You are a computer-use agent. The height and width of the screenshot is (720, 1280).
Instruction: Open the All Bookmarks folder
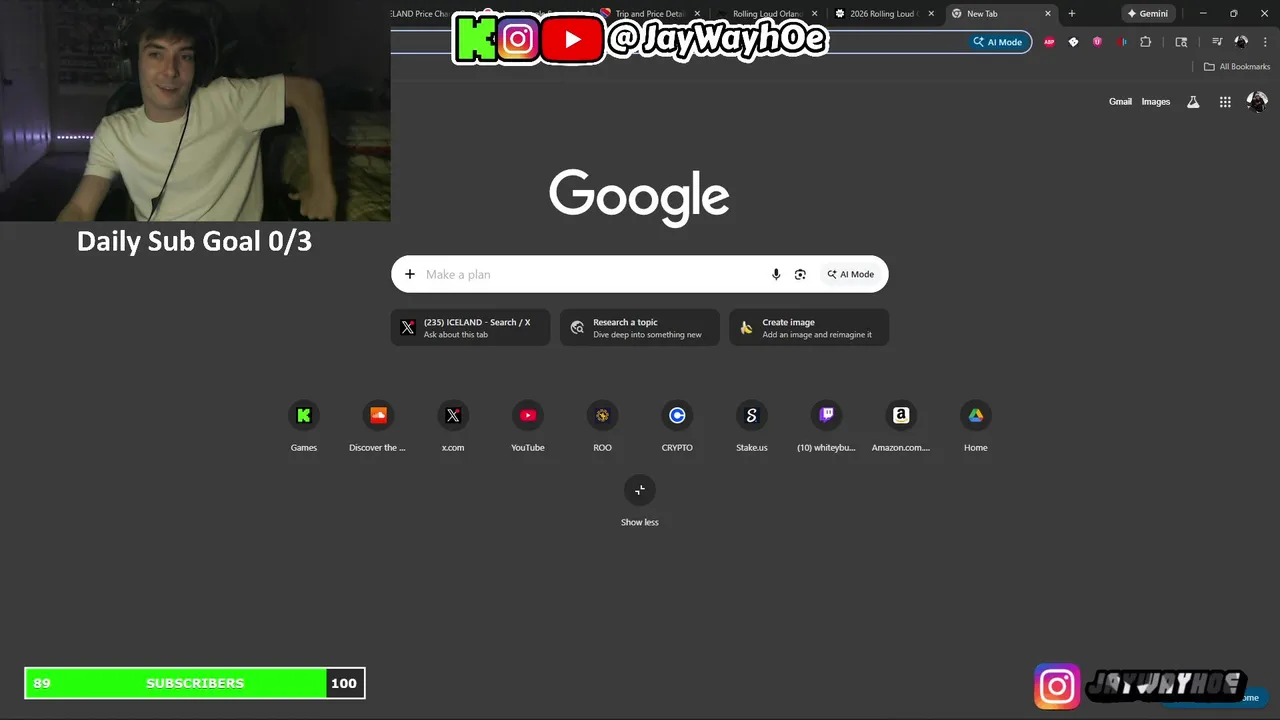[x=1237, y=67]
